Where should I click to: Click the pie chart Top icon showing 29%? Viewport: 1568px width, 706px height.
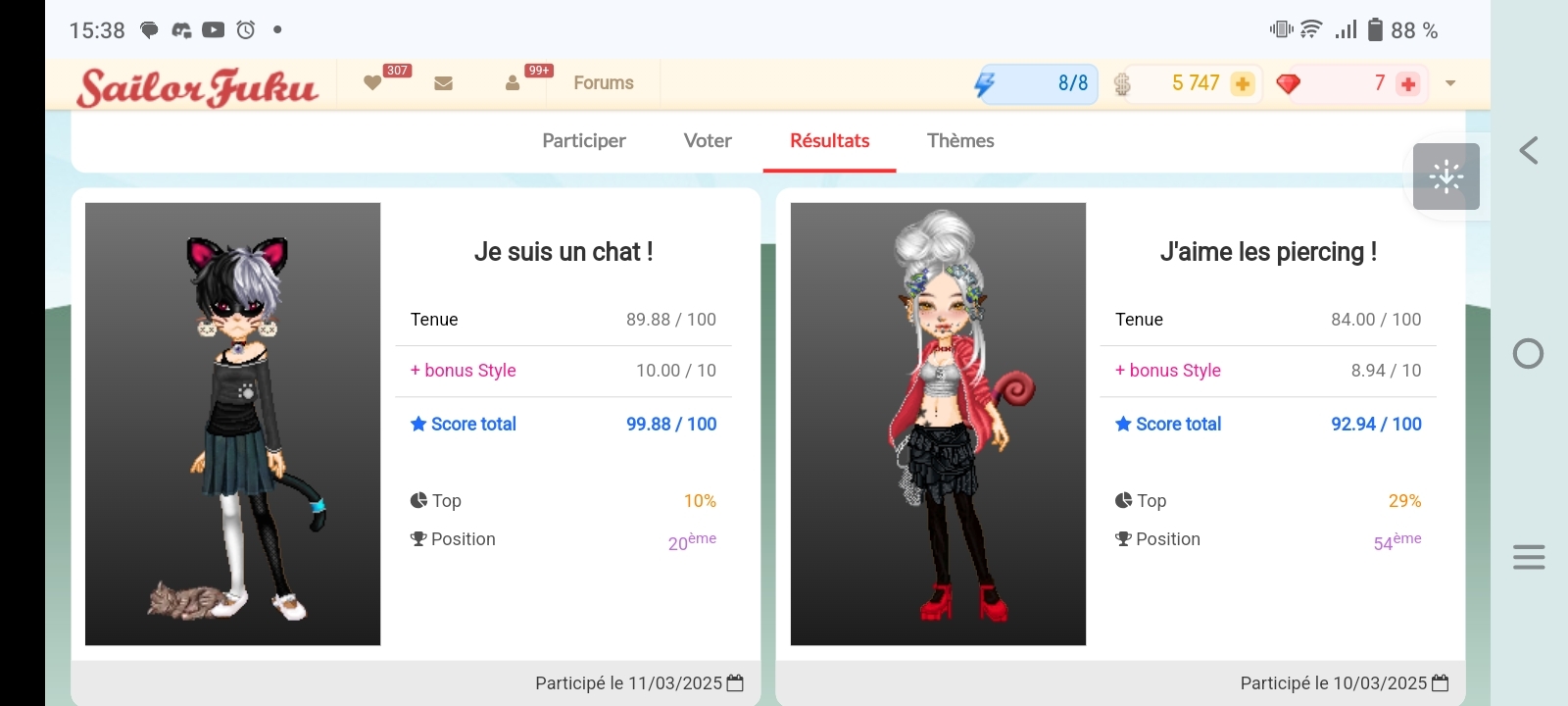pos(1123,500)
